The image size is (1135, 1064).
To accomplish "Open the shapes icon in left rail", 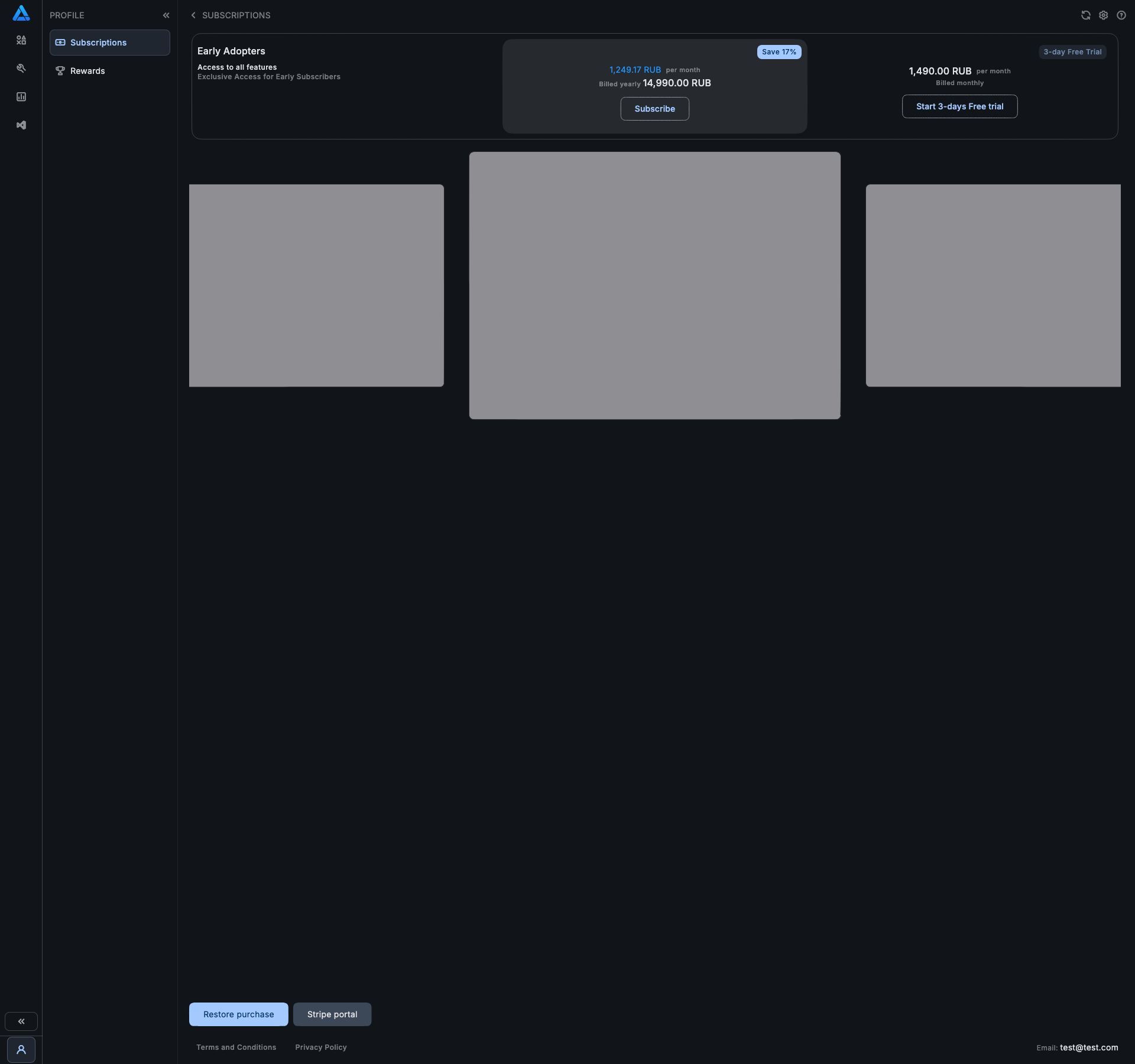I will click(21, 40).
